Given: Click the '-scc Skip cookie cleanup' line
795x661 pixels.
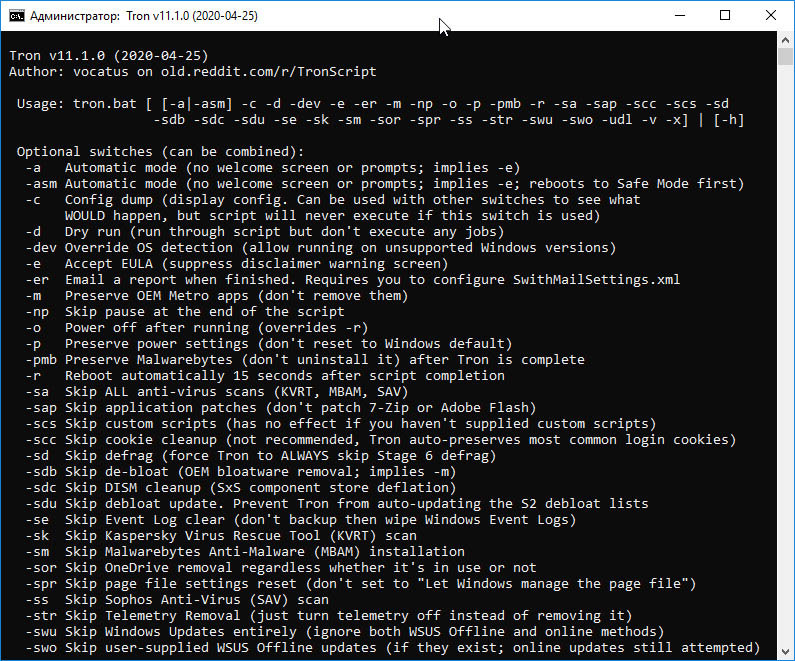Looking at the screenshot, I should coord(381,439).
